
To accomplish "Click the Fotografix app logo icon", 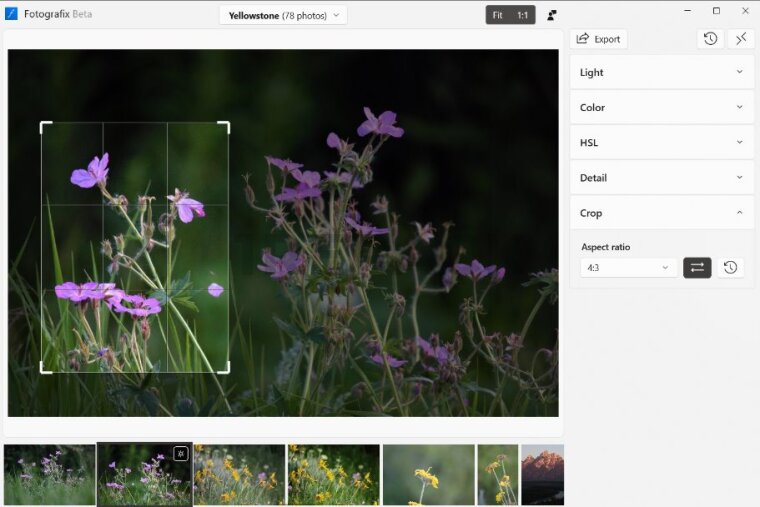I will 12,14.
